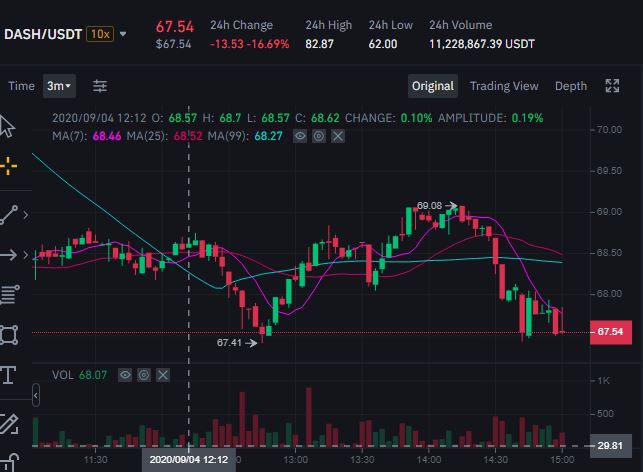Enter fullscreen chart mode
This screenshot has width=643, height=472.
pos(612,86)
